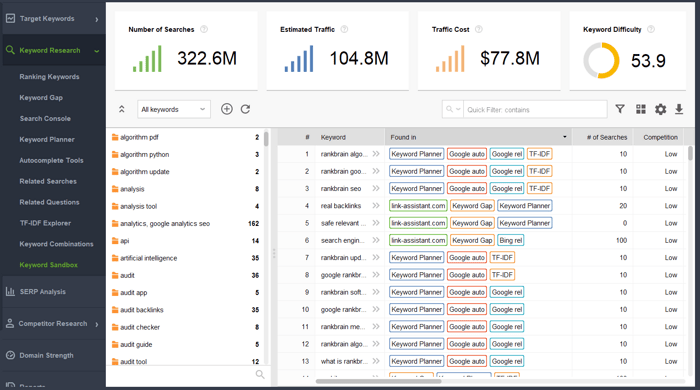700x390 pixels.
Task: Select Keyword Sandbox in sidebar
Action: 48,265
